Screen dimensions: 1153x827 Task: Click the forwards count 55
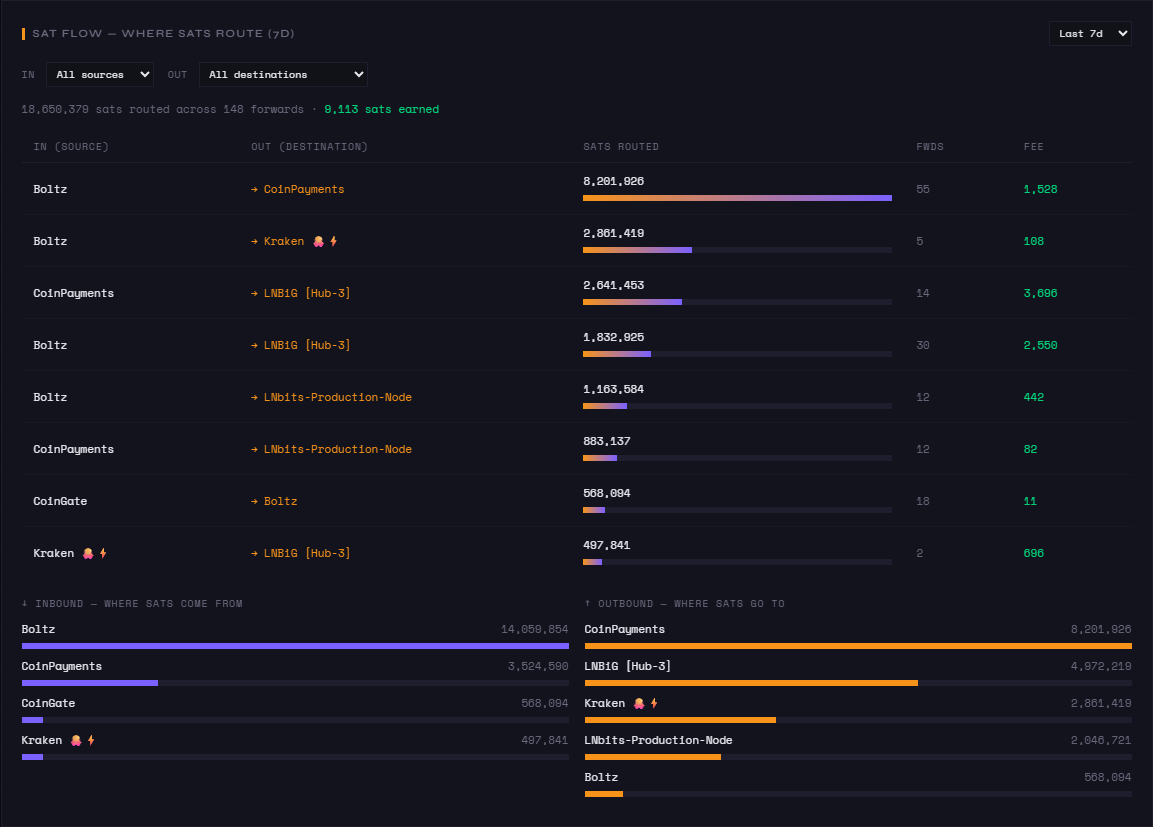(x=923, y=190)
